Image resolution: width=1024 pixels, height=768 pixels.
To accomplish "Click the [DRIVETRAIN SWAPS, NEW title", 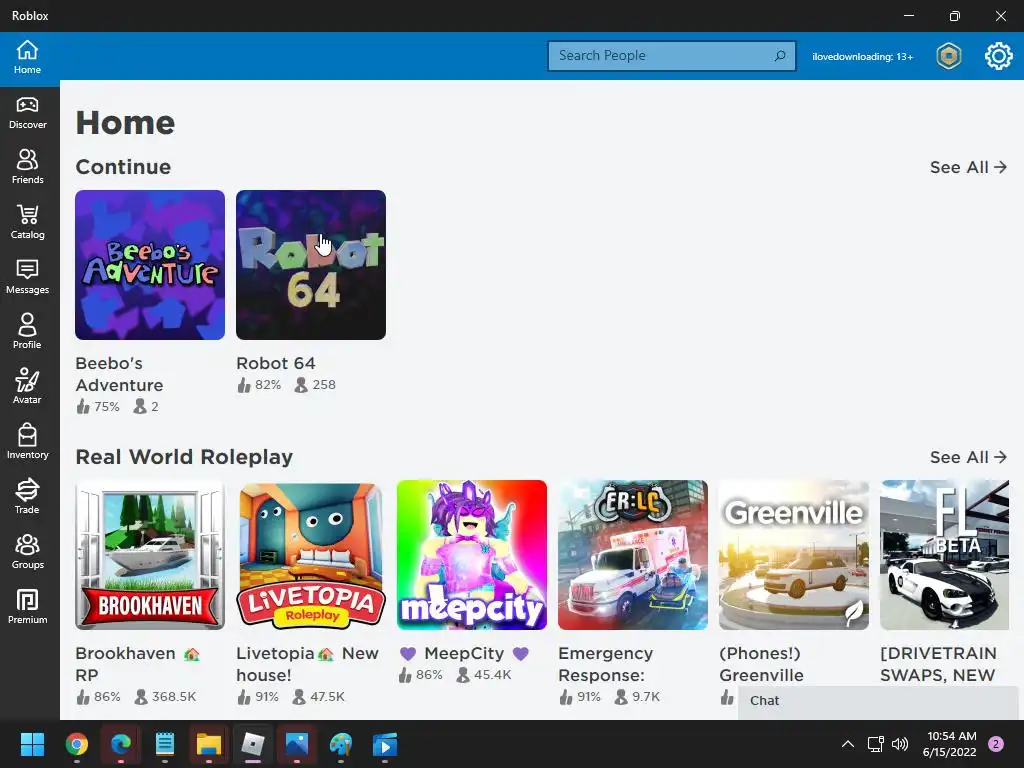I will point(938,664).
